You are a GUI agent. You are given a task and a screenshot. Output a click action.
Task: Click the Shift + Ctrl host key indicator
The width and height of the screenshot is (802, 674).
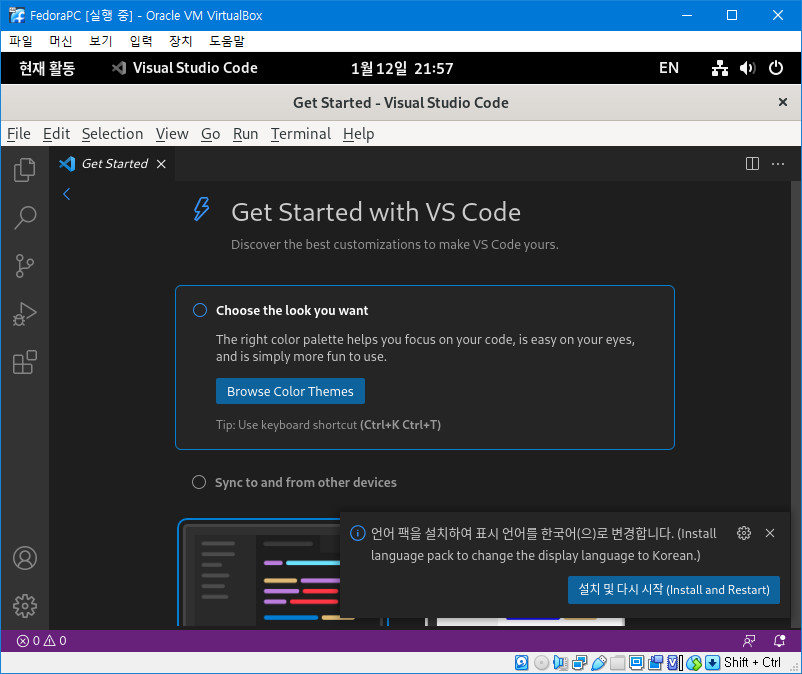click(x=752, y=663)
